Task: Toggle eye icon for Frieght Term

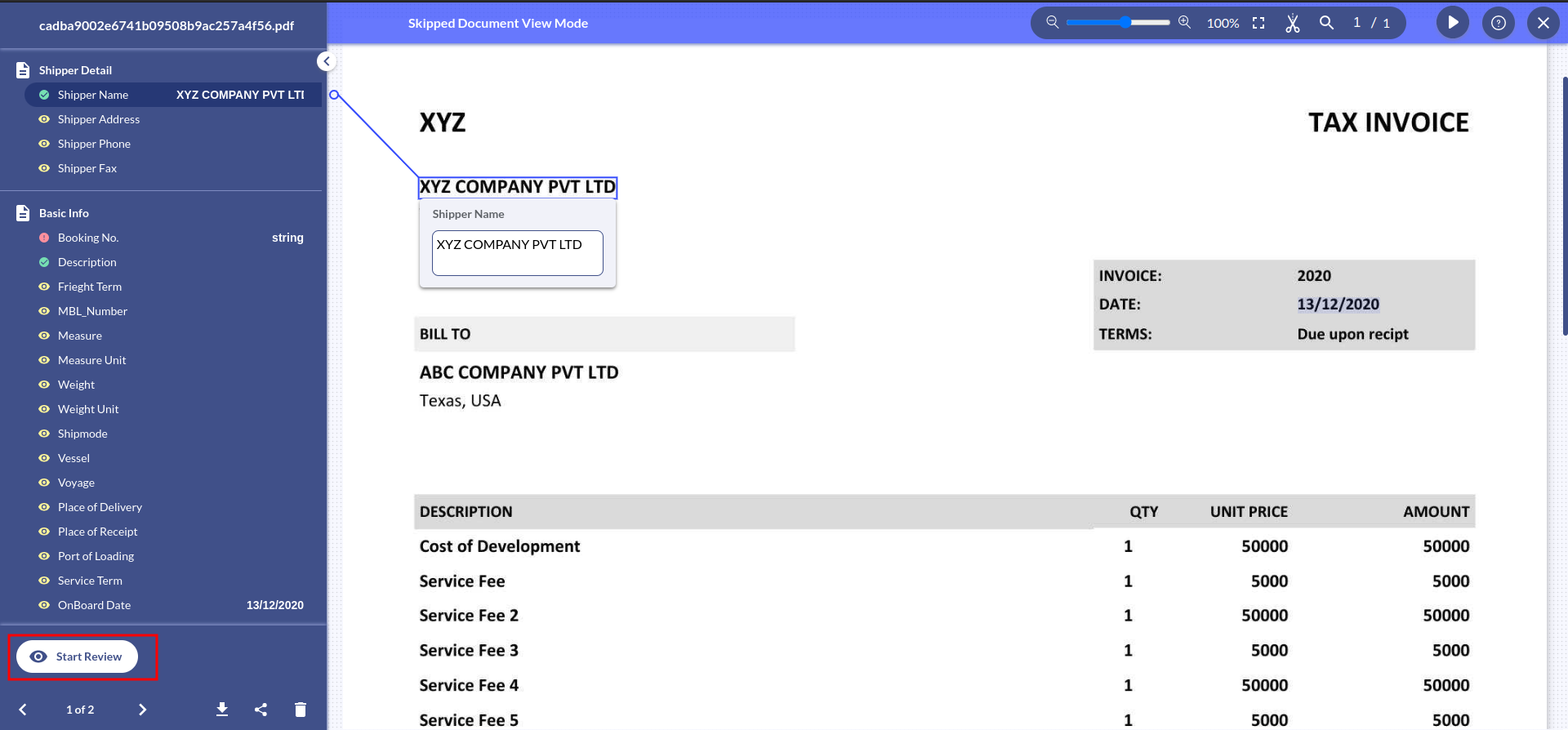Action: 44,287
